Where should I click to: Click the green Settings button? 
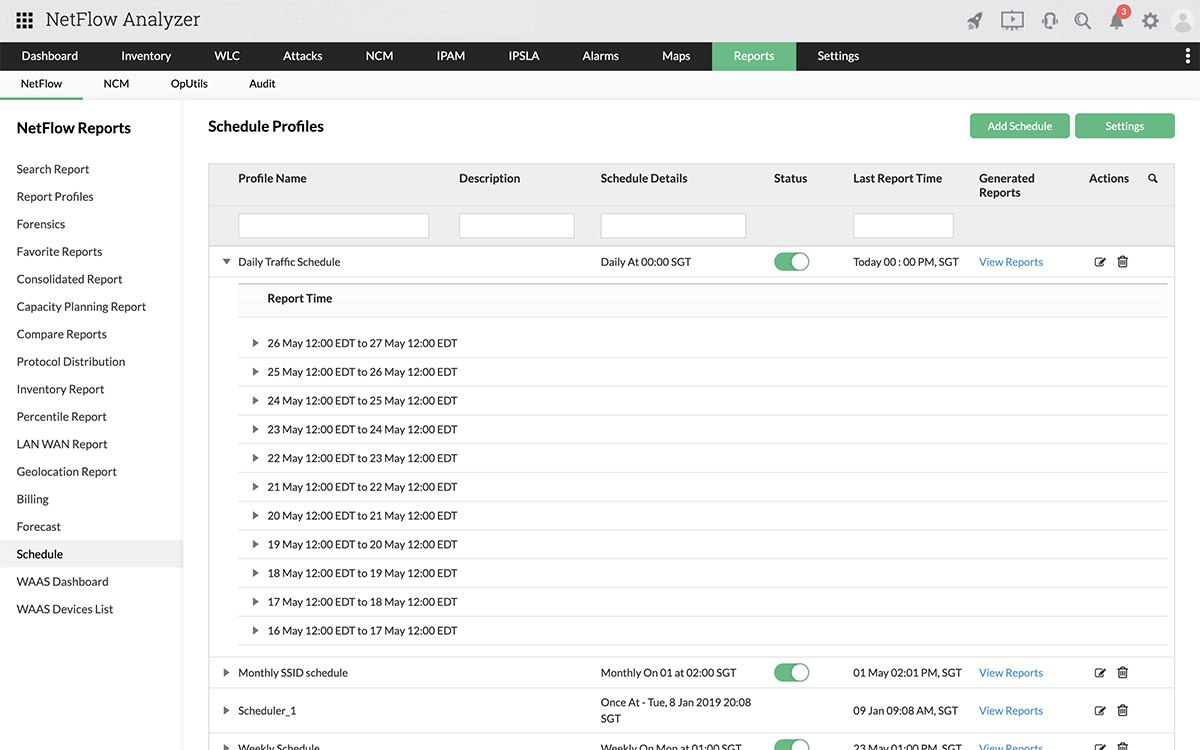[x=1124, y=126]
